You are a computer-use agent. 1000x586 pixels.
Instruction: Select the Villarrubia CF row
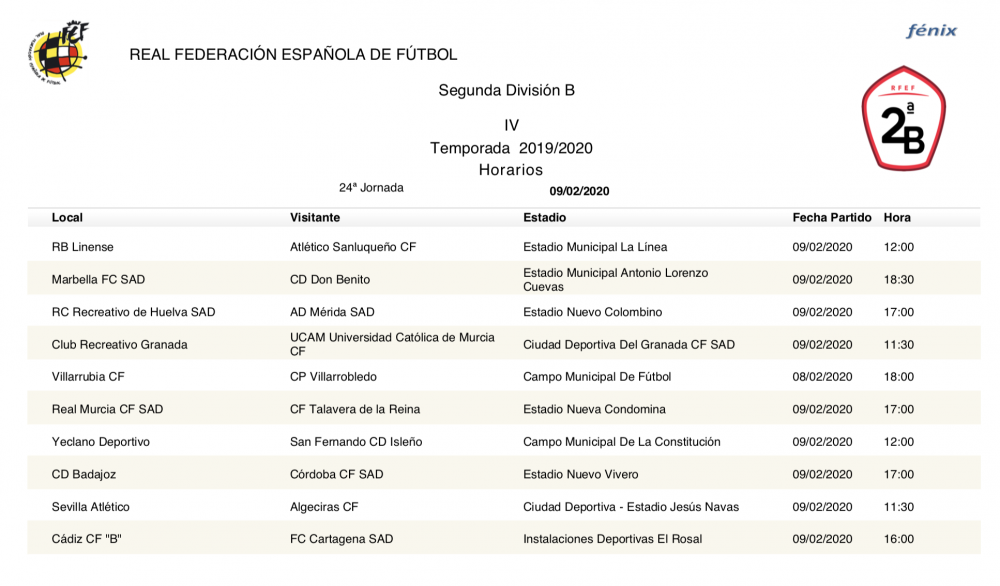pos(88,377)
